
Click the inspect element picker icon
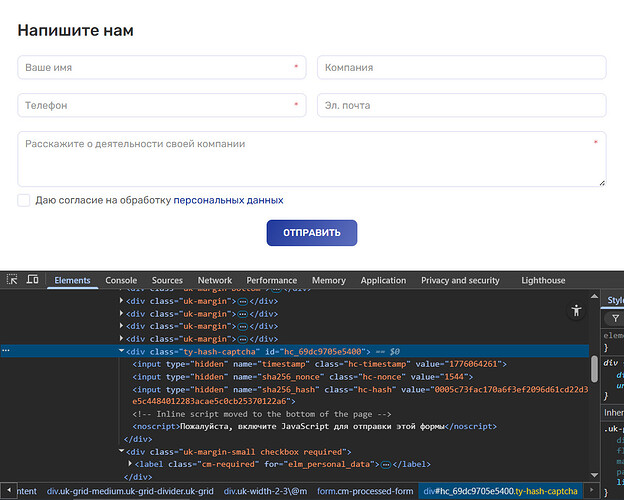tap(13, 281)
